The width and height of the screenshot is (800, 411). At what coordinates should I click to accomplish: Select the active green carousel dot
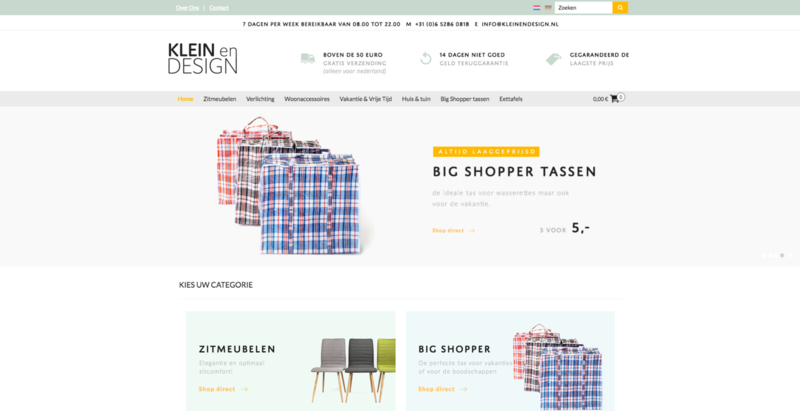click(x=782, y=255)
